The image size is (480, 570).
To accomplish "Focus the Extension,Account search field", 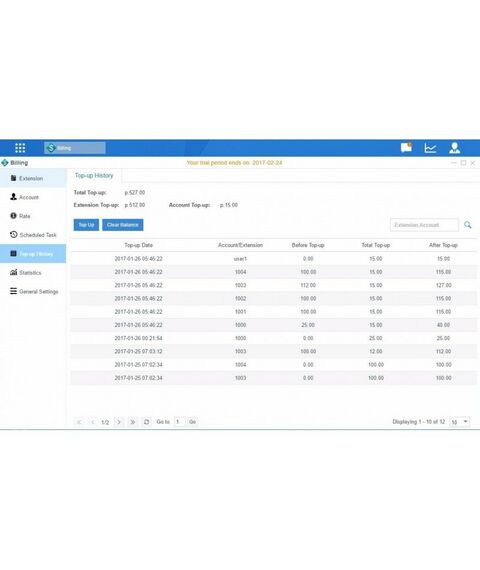I will (424, 225).
